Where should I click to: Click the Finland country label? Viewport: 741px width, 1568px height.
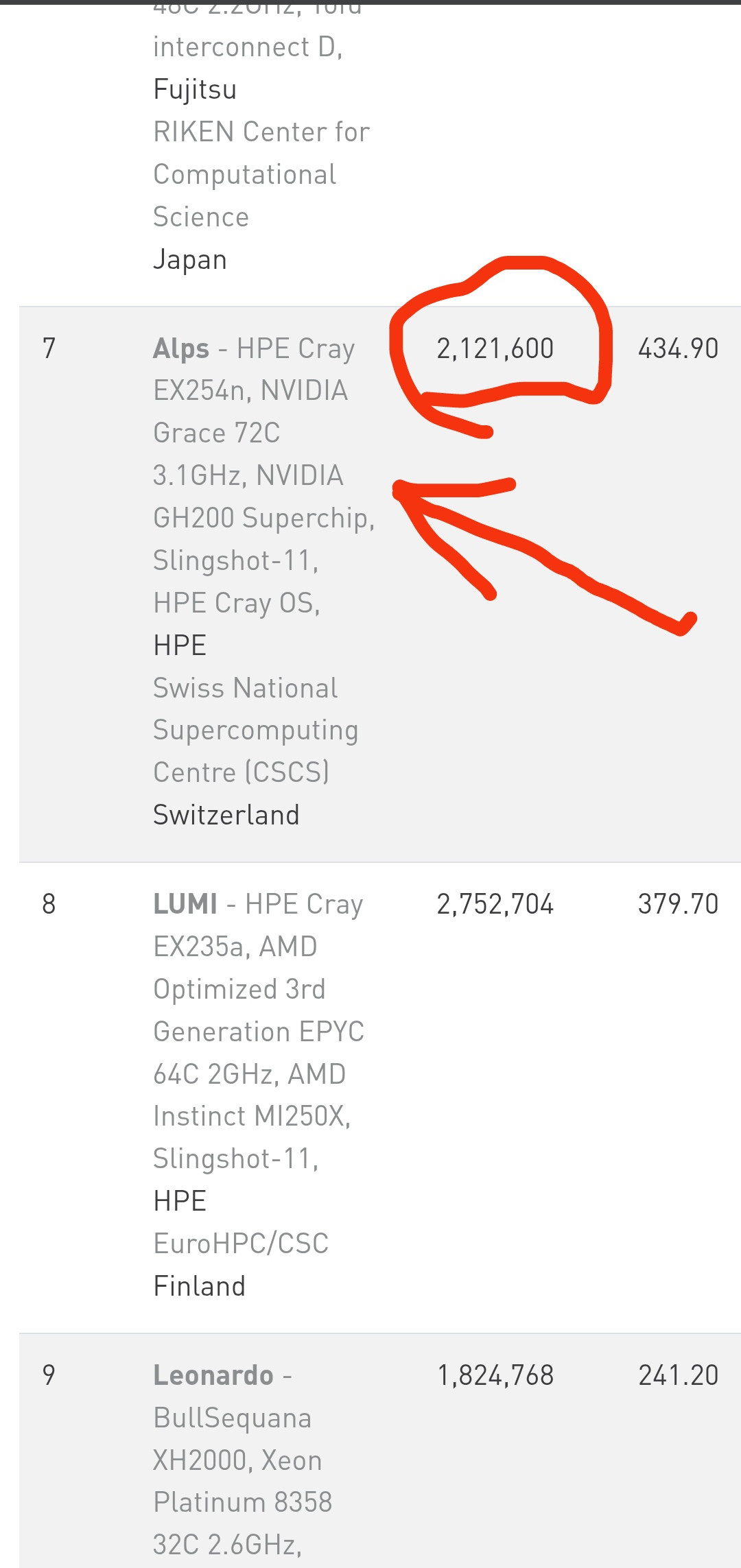[199, 1286]
